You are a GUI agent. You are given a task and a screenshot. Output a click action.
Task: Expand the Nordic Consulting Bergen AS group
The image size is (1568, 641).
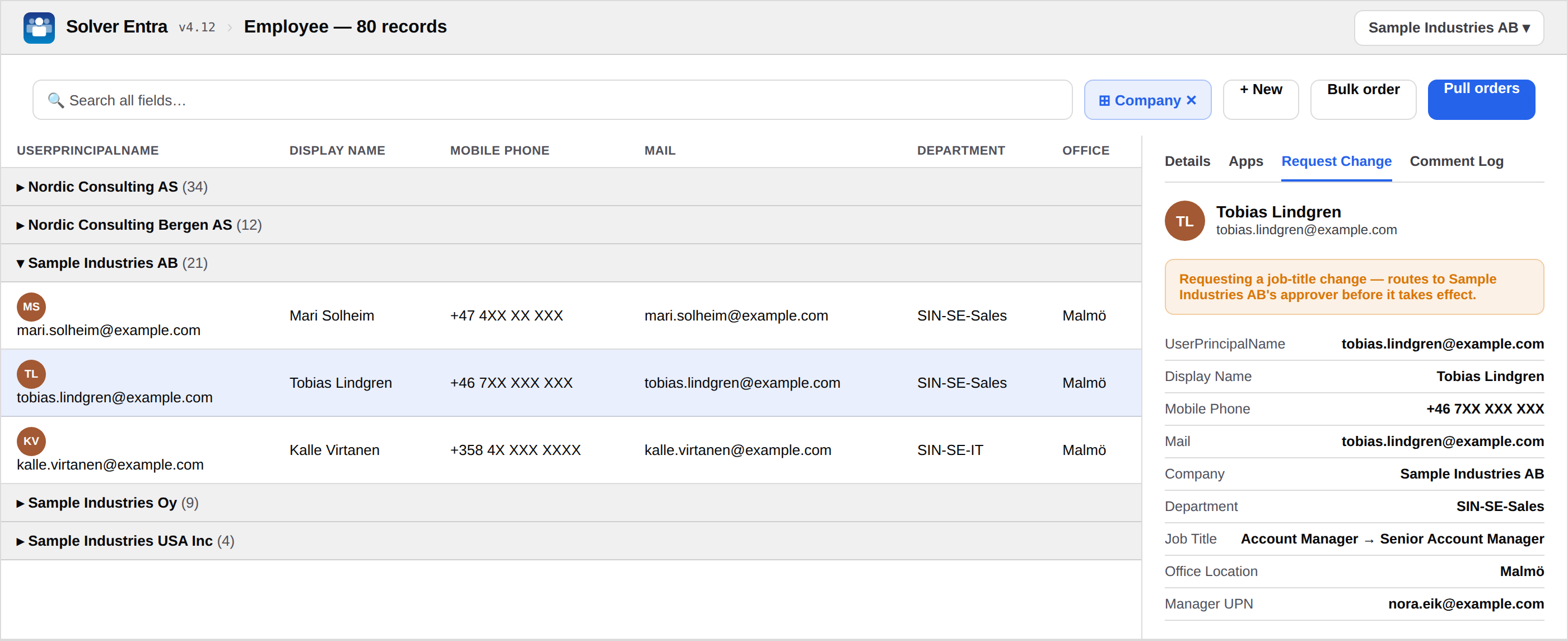20,225
